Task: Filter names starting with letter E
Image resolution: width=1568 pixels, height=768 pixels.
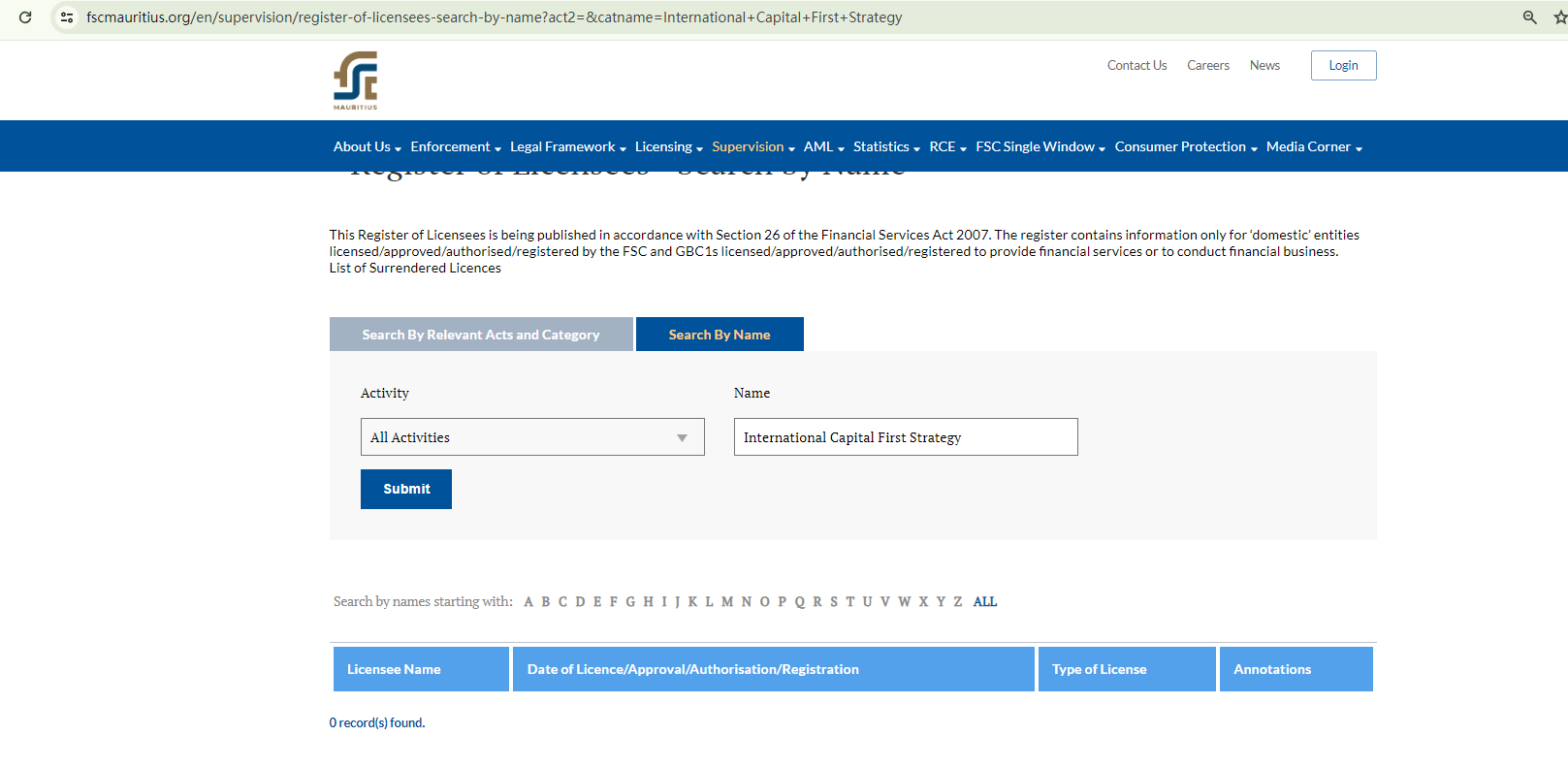Action: (597, 601)
